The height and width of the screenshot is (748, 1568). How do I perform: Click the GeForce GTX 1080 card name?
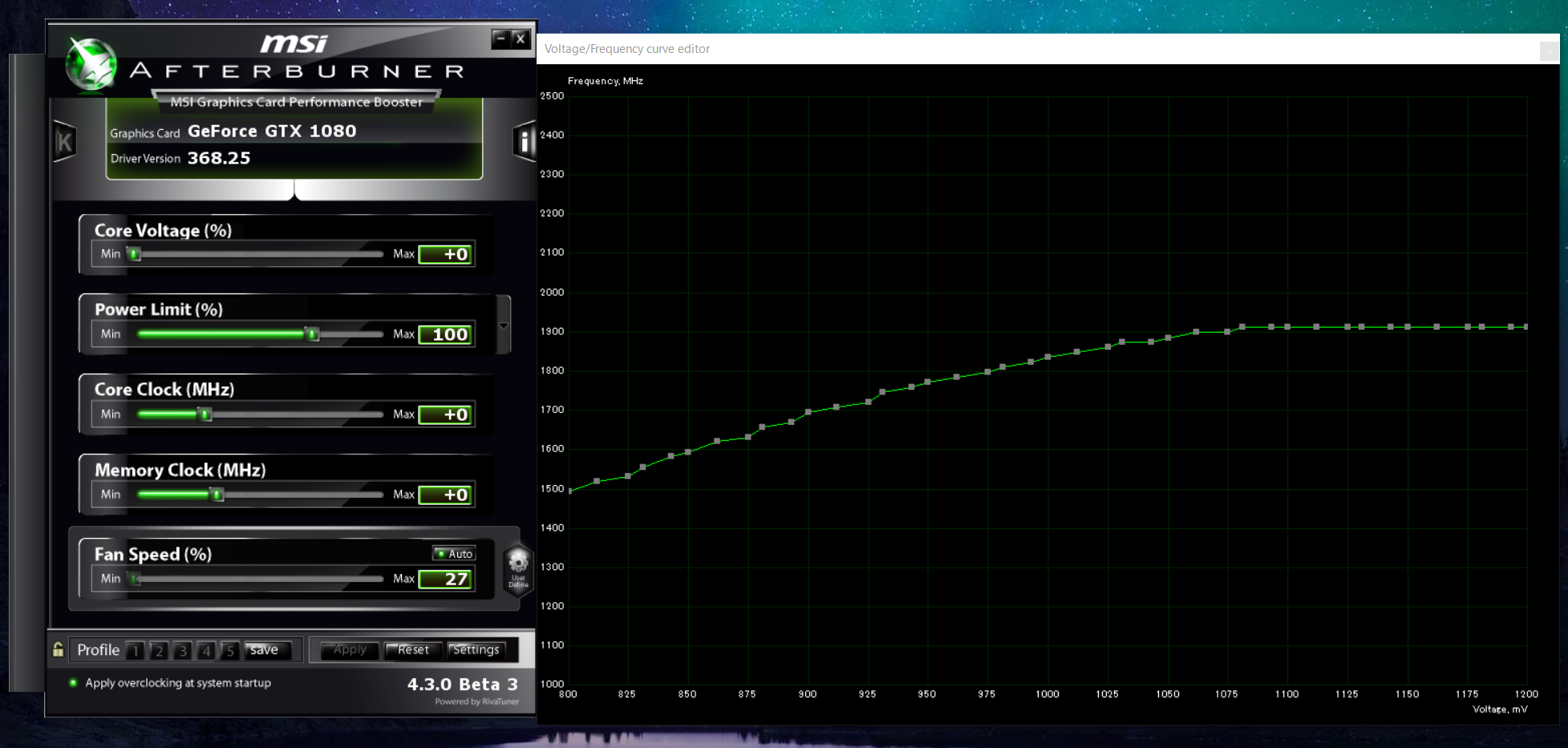pyautogui.click(x=272, y=131)
